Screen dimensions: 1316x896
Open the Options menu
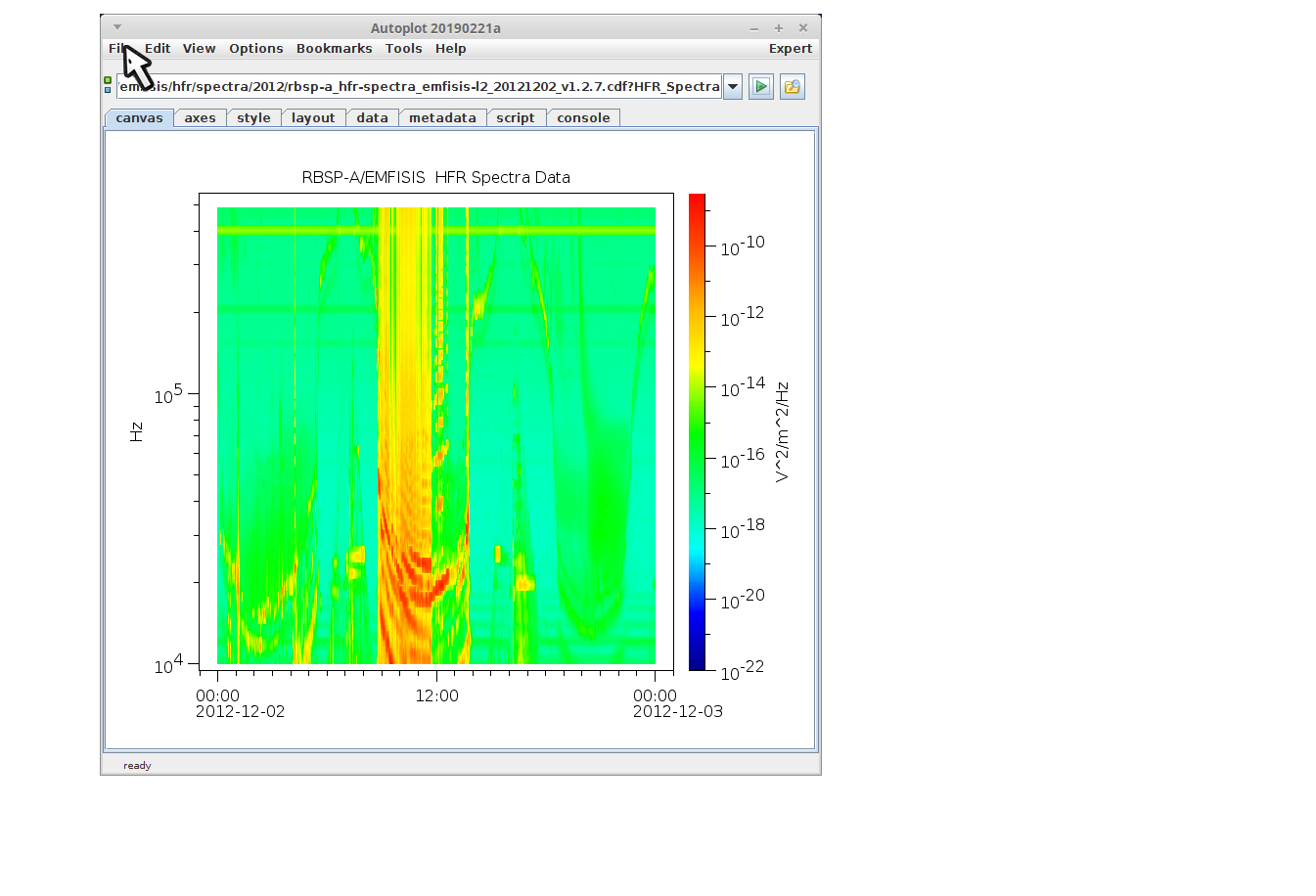click(255, 49)
